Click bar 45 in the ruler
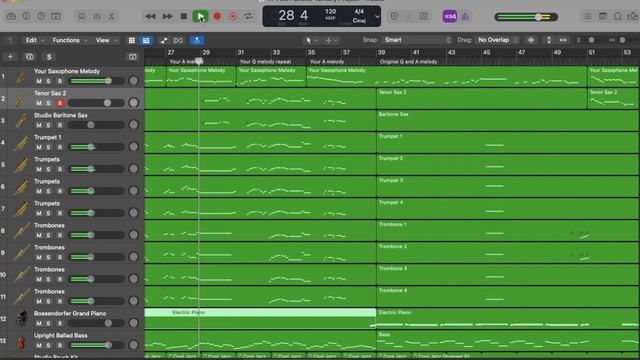The height and width of the screenshot is (360, 640). coord(486,53)
